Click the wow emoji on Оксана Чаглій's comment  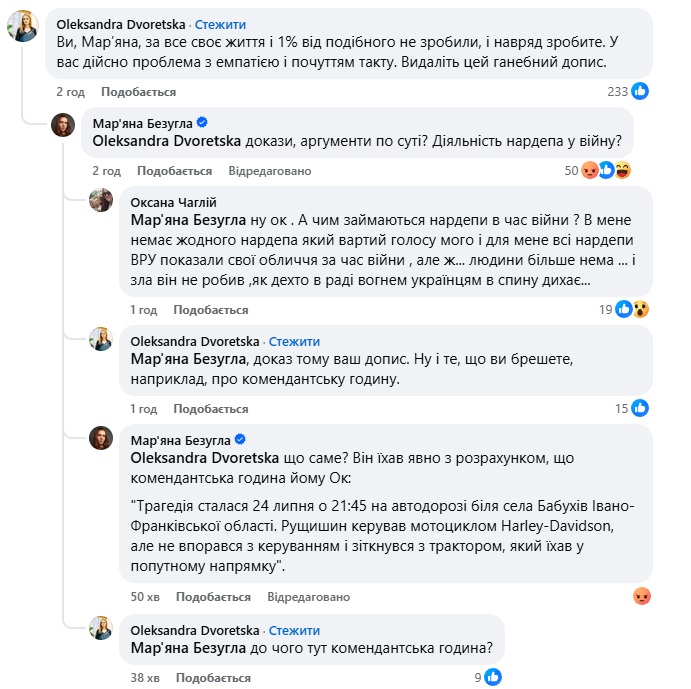click(x=640, y=309)
